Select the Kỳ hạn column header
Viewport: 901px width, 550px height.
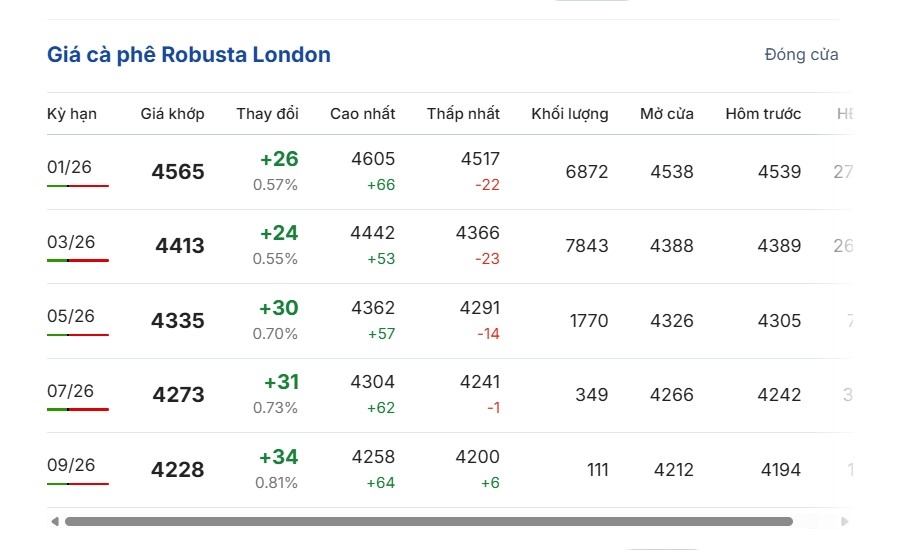(x=72, y=114)
